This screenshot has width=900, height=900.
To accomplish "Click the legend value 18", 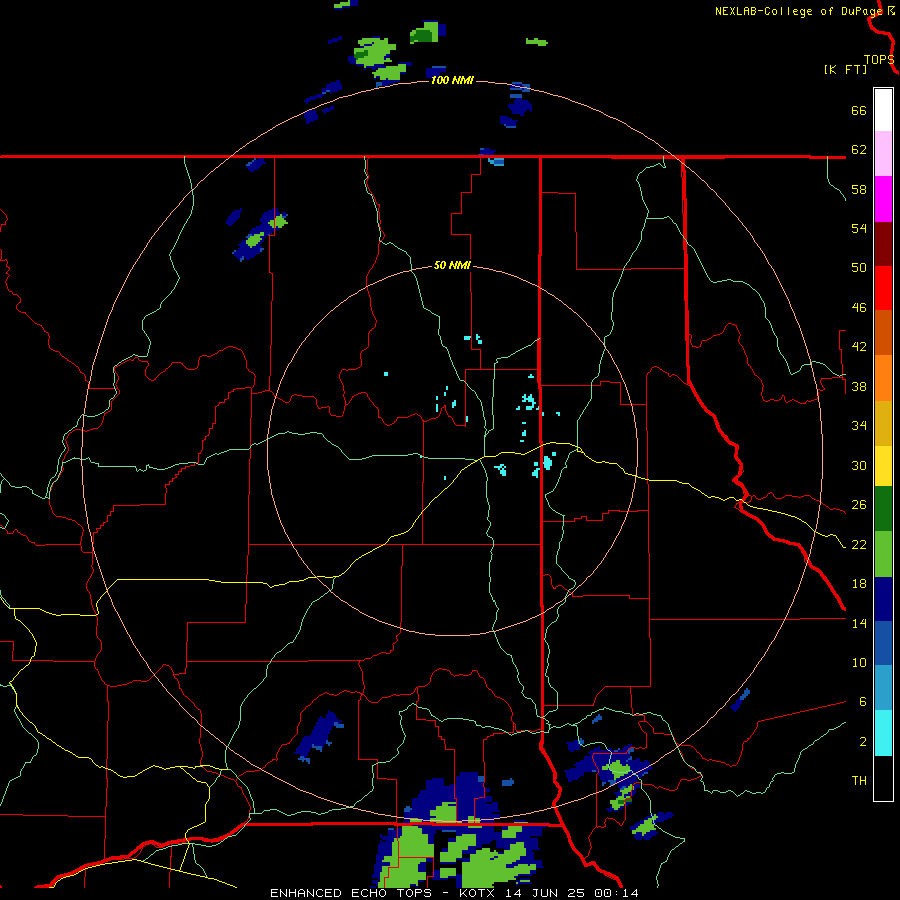I will pyautogui.click(x=859, y=583).
